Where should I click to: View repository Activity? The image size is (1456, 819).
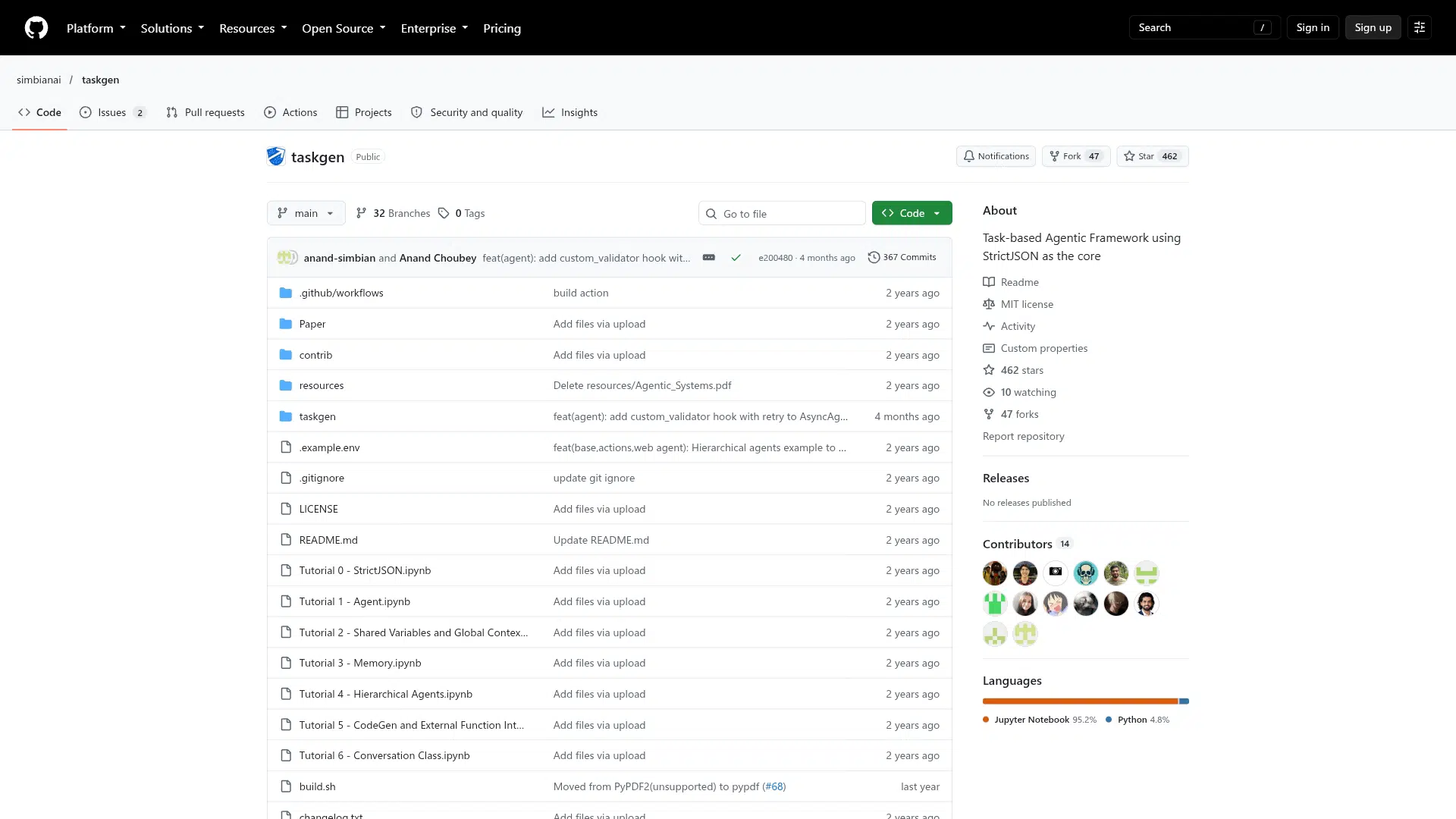click(1009, 326)
